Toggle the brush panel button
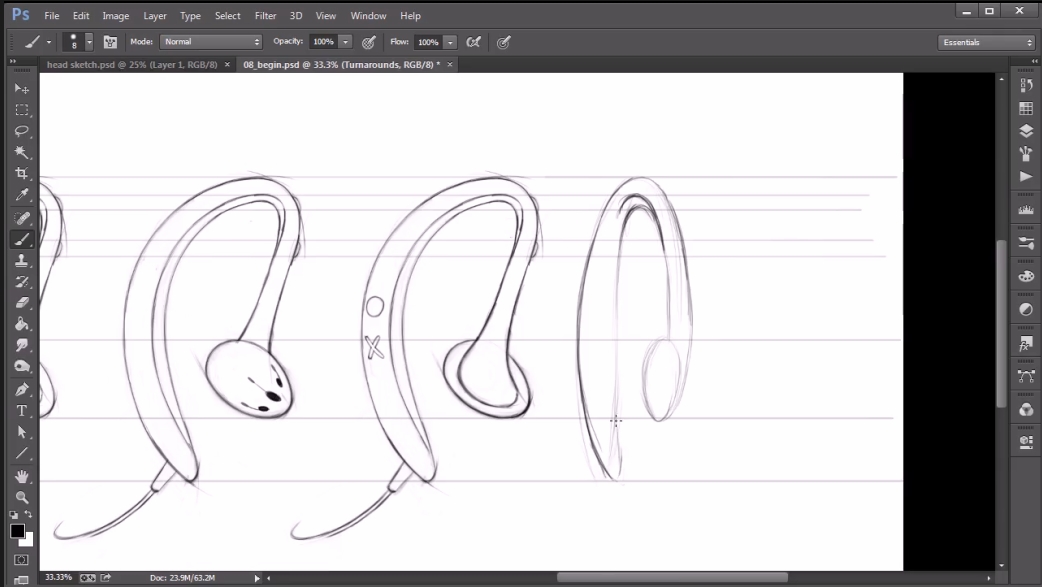 point(110,42)
